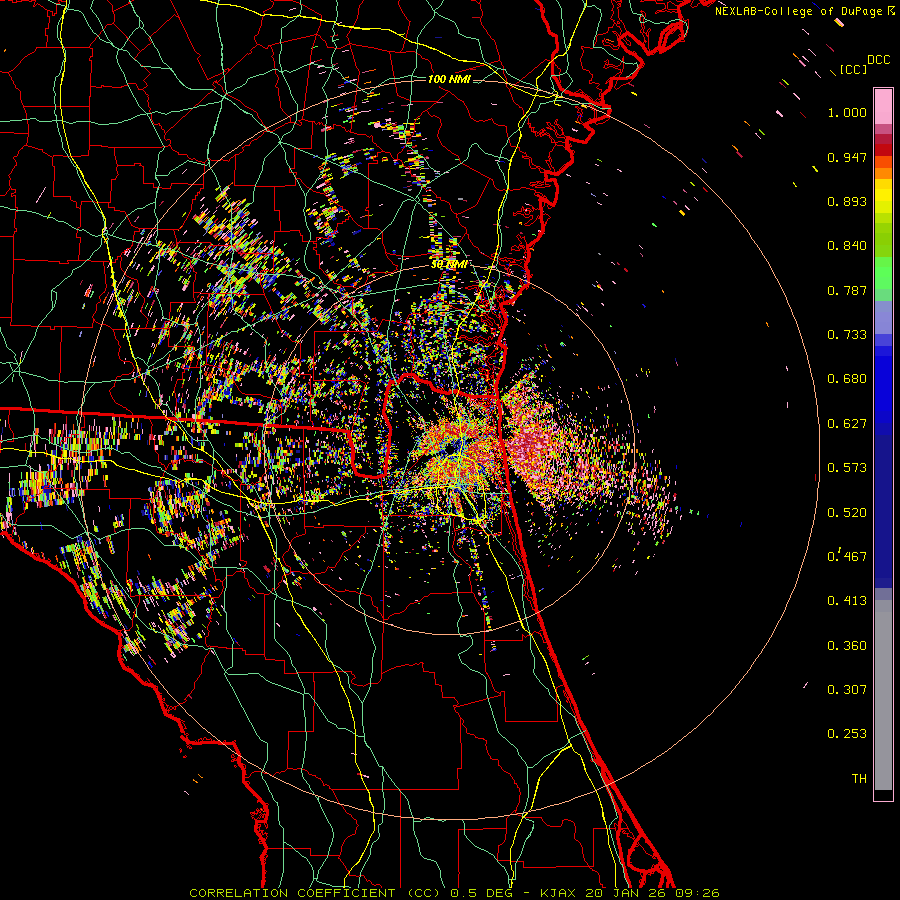Select the 0.360 scale value

pyautogui.click(x=847, y=646)
